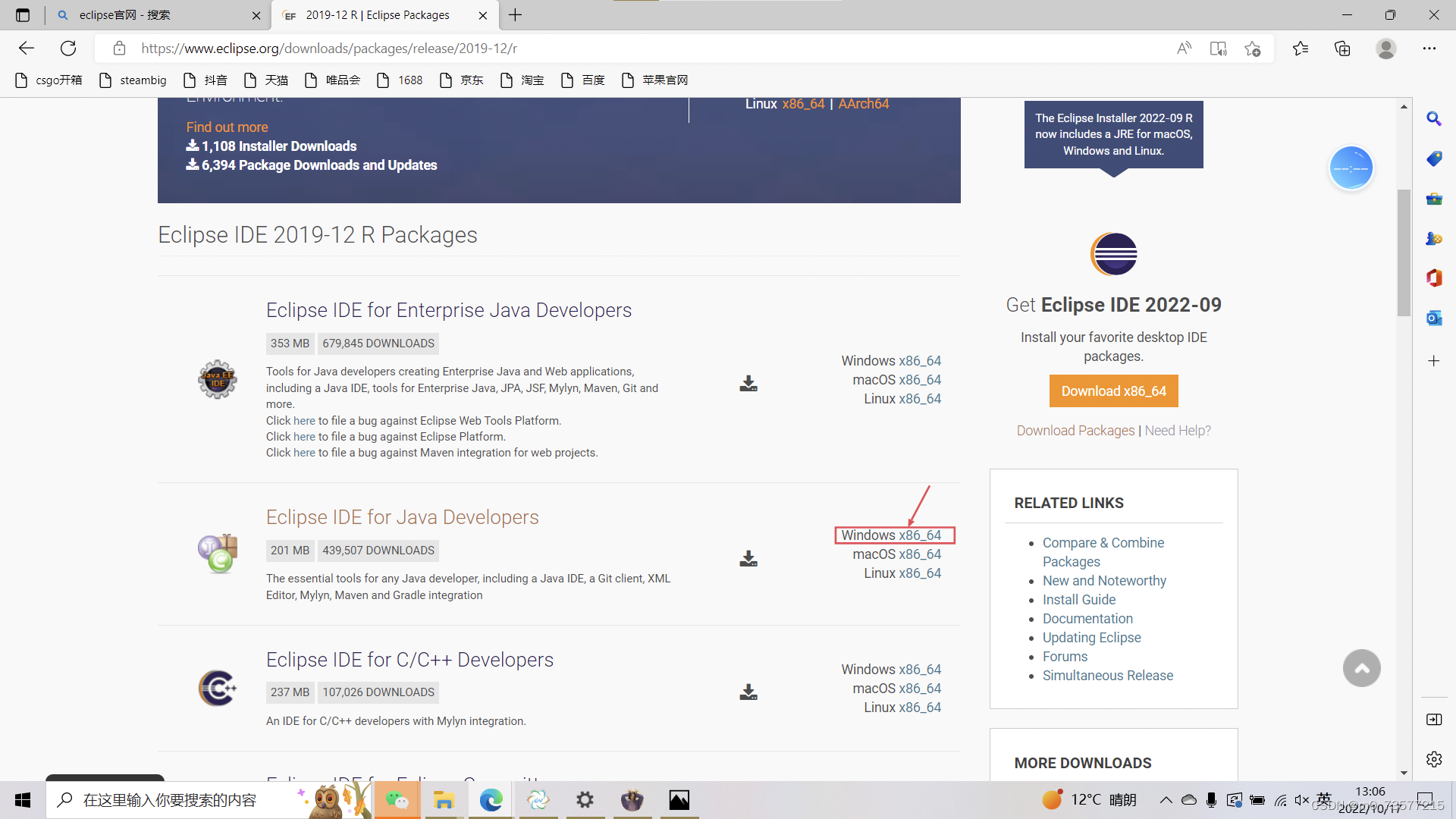The image size is (1456, 819).
Task: Open immersive reader icon in the address bar
Action: [1218, 49]
